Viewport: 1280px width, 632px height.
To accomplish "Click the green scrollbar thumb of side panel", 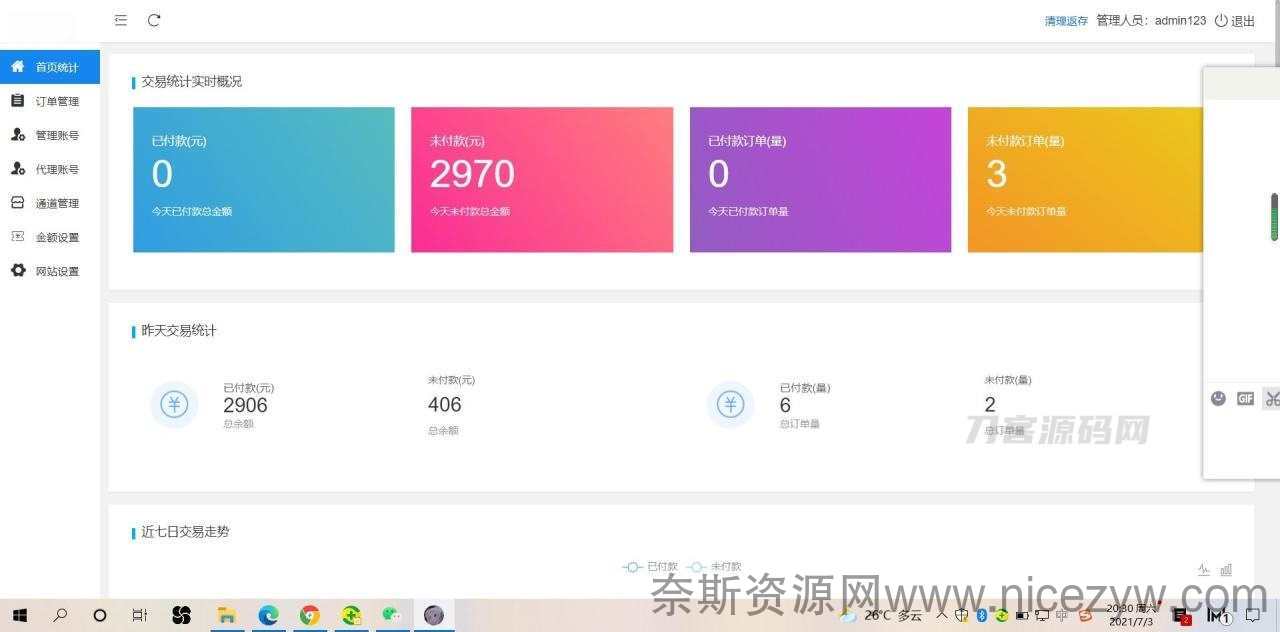I will tap(1275, 217).
